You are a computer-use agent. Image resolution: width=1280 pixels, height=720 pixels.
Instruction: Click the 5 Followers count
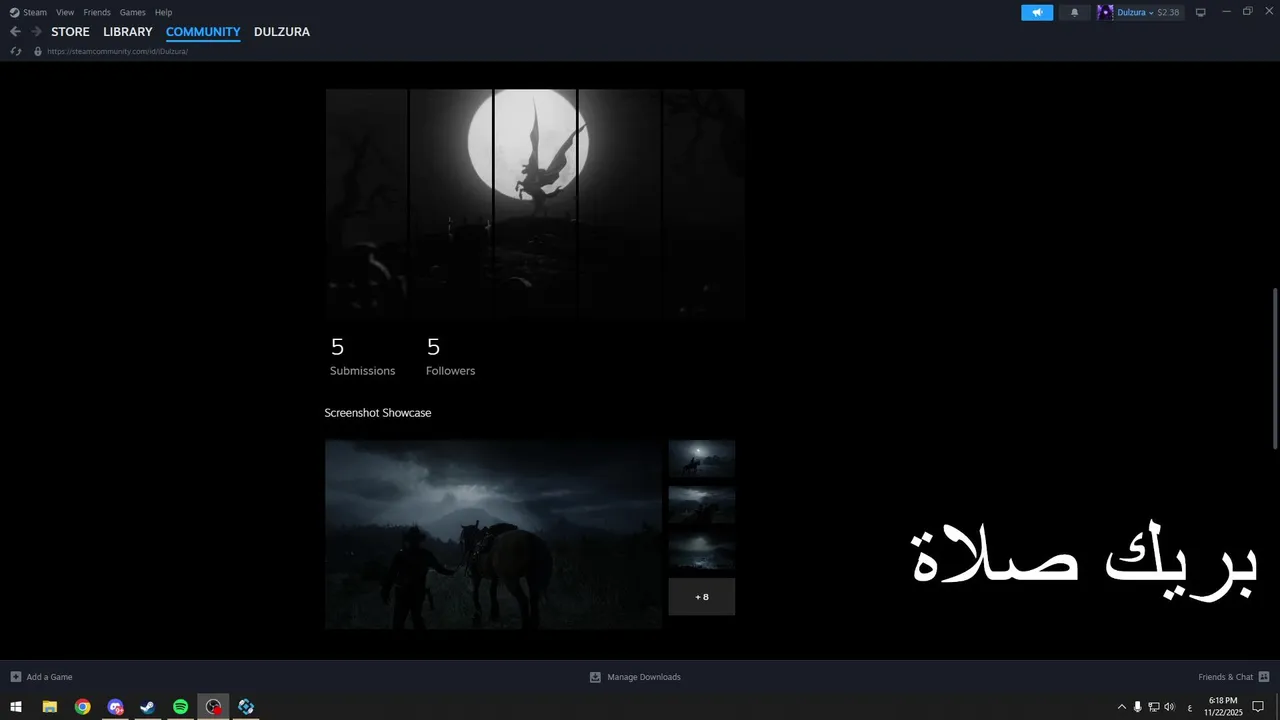[x=450, y=357]
